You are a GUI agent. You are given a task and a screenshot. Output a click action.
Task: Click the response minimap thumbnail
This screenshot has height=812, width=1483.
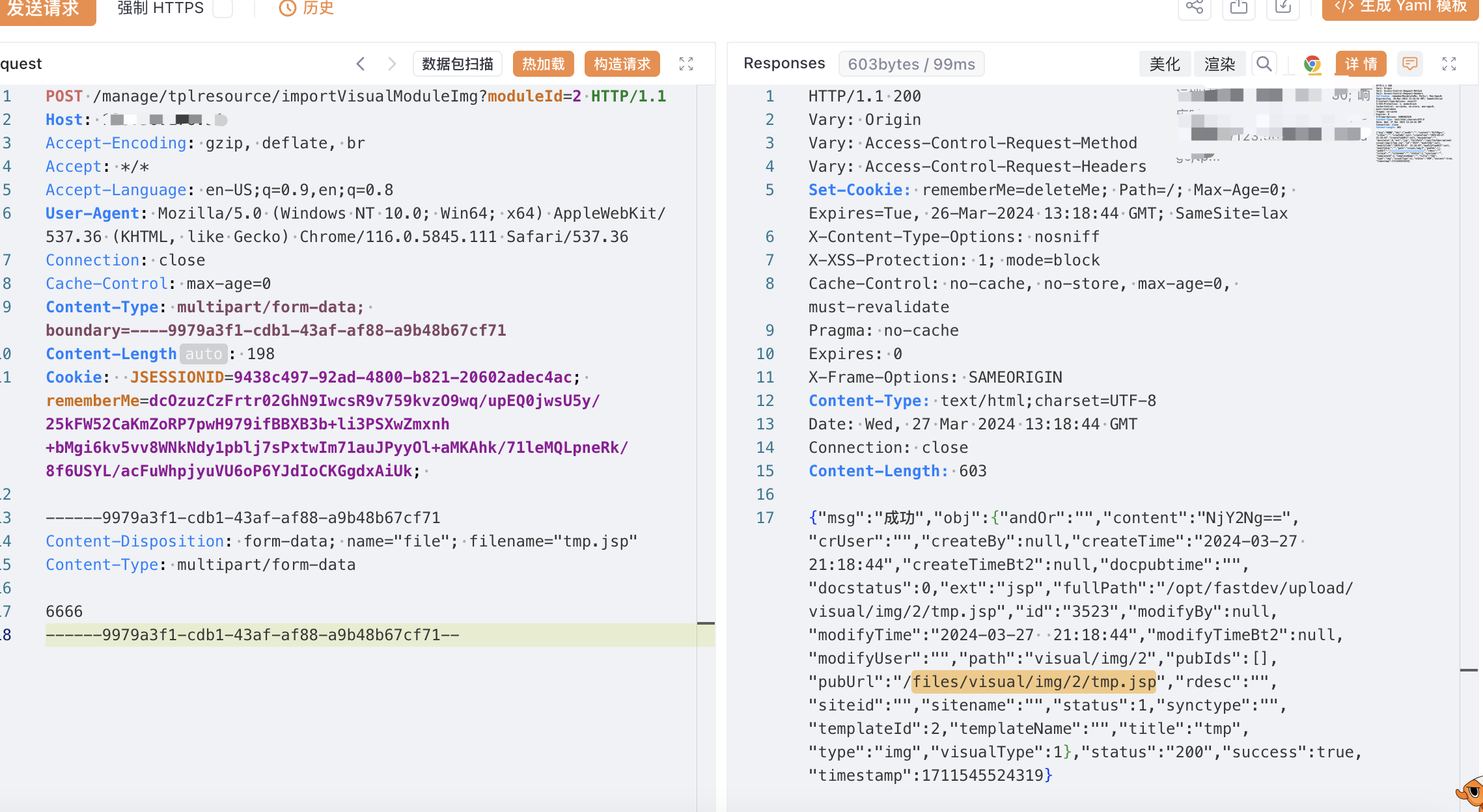click(1414, 124)
